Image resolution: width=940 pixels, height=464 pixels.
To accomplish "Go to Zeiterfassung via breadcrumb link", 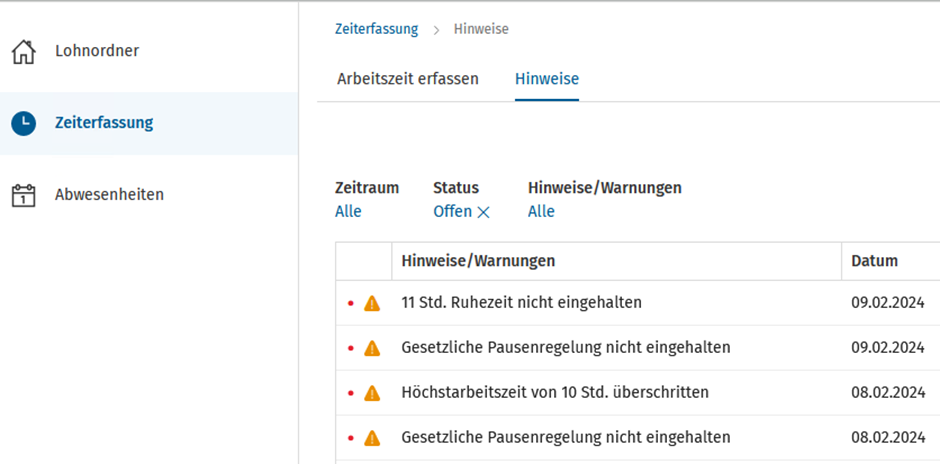I will click(x=376, y=29).
